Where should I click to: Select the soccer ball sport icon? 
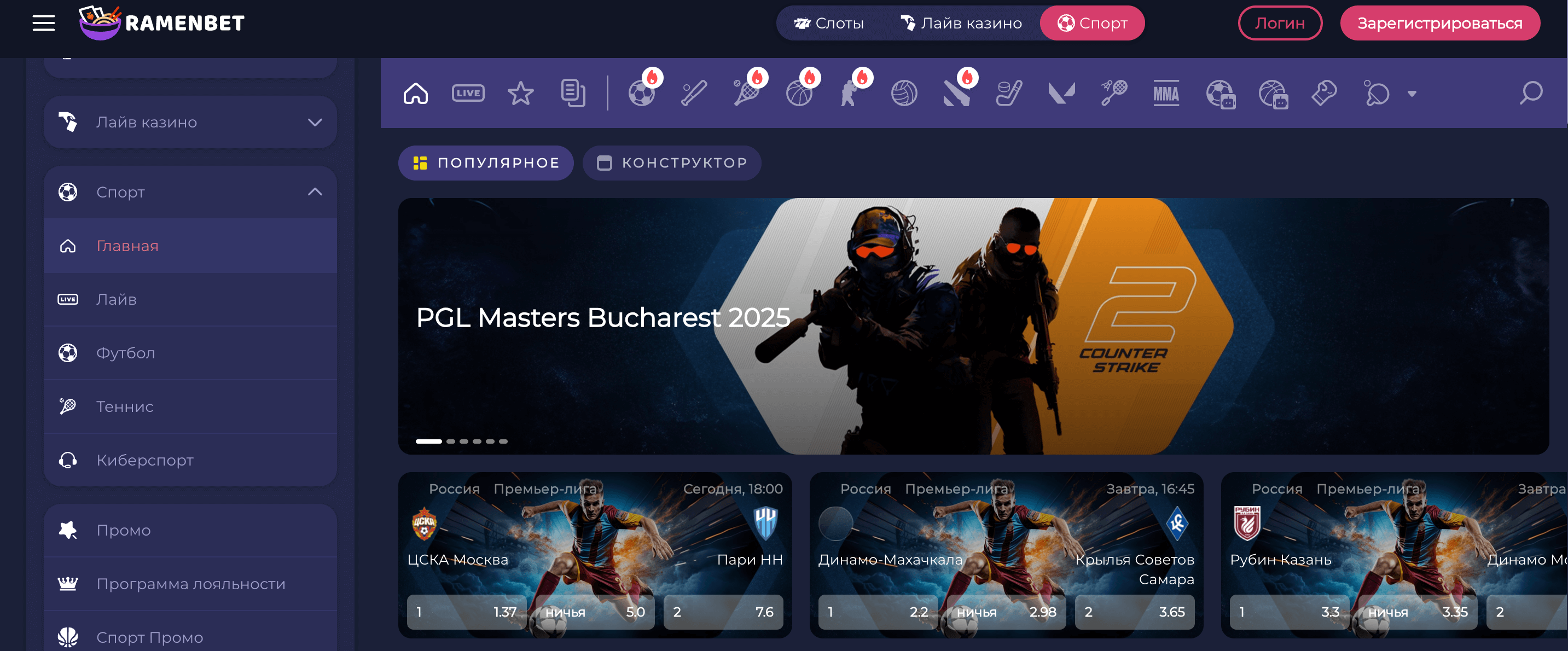tap(641, 94)
